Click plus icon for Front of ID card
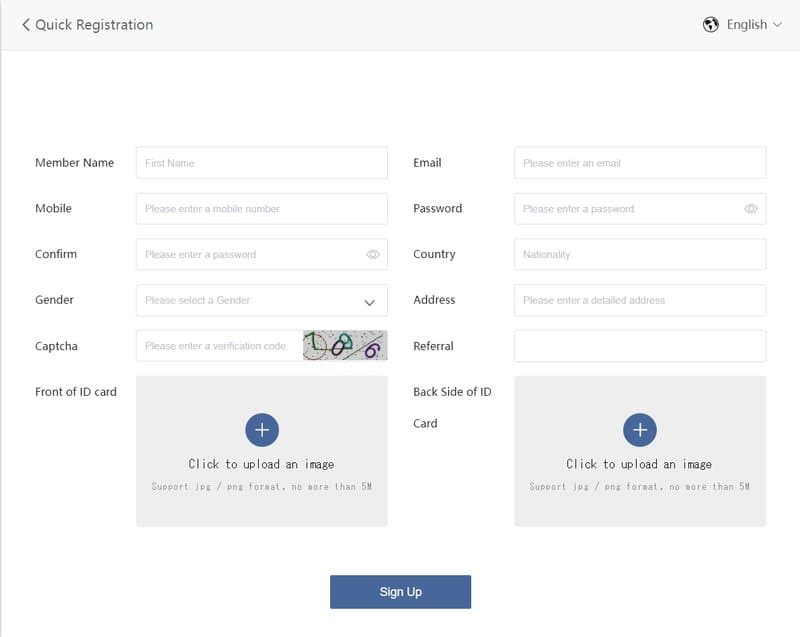Screen dimensions: 800x637 (x=262, y=430)
